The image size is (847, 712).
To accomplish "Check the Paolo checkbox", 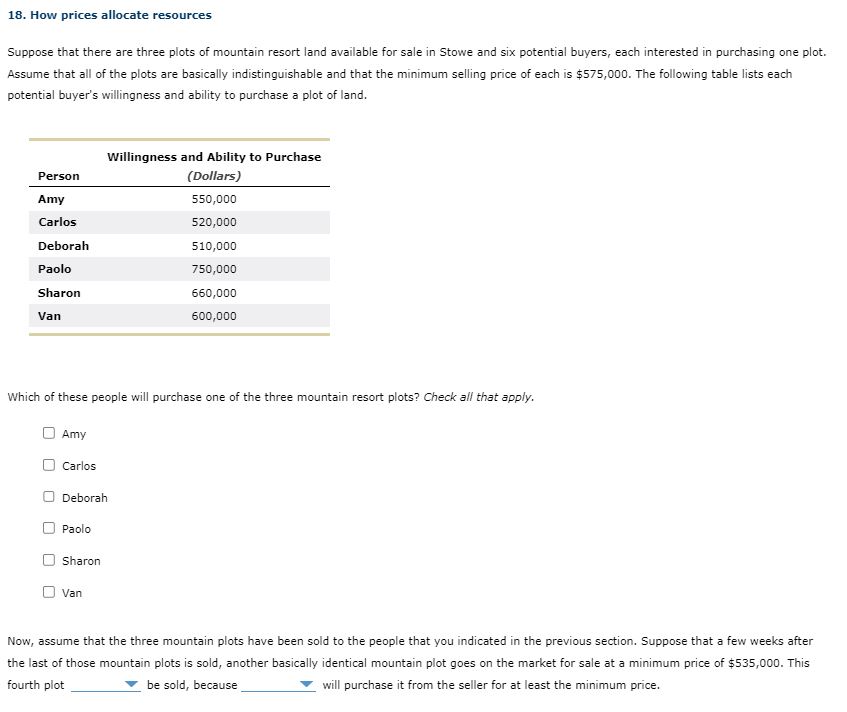I will pyautogui.click(x=48, y=528).
